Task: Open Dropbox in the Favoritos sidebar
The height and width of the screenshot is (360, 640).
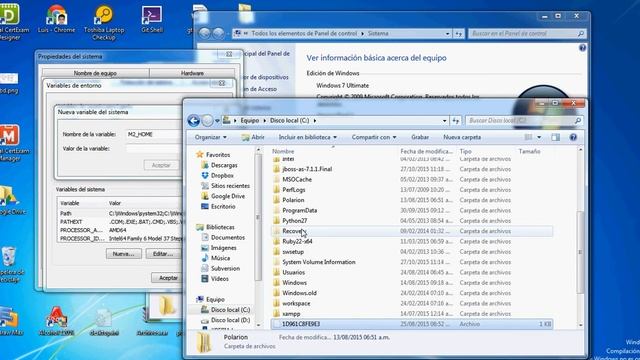Action: pos(222,176)
